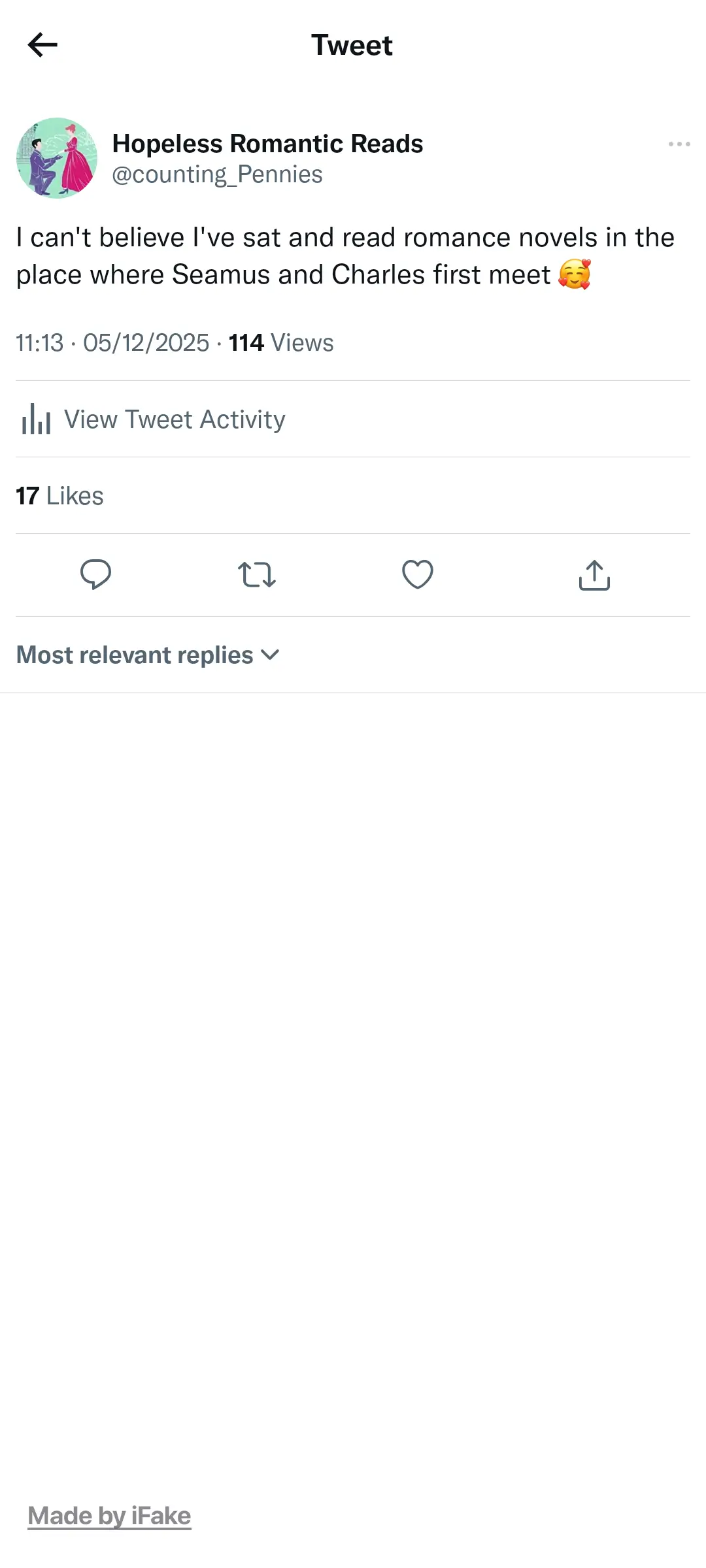Click the bar chart analytics icon
706x1568 pixels.
[36, 419]
